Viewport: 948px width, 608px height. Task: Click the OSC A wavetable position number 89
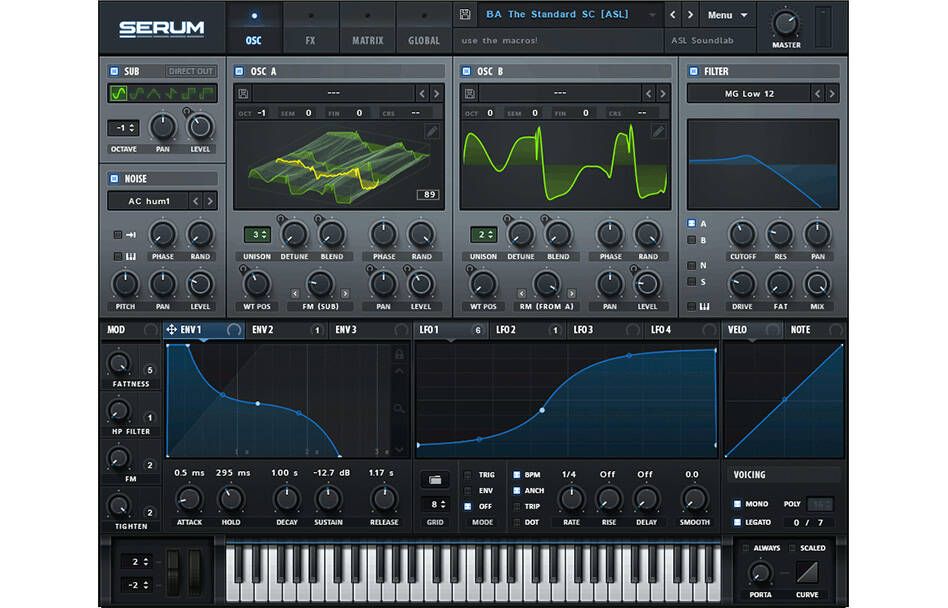point(428,195)
